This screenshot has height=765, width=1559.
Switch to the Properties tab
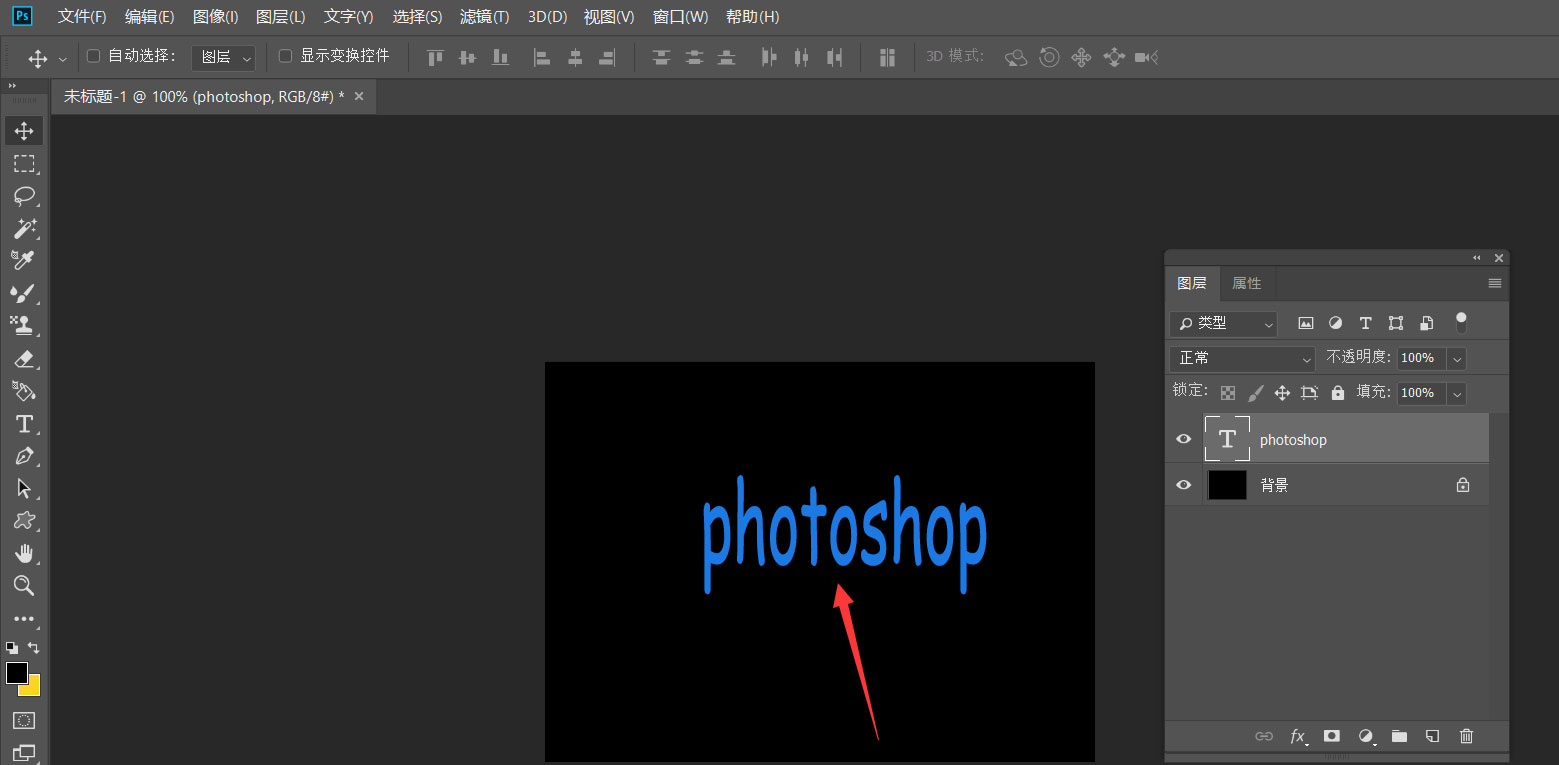(1246, 283)
